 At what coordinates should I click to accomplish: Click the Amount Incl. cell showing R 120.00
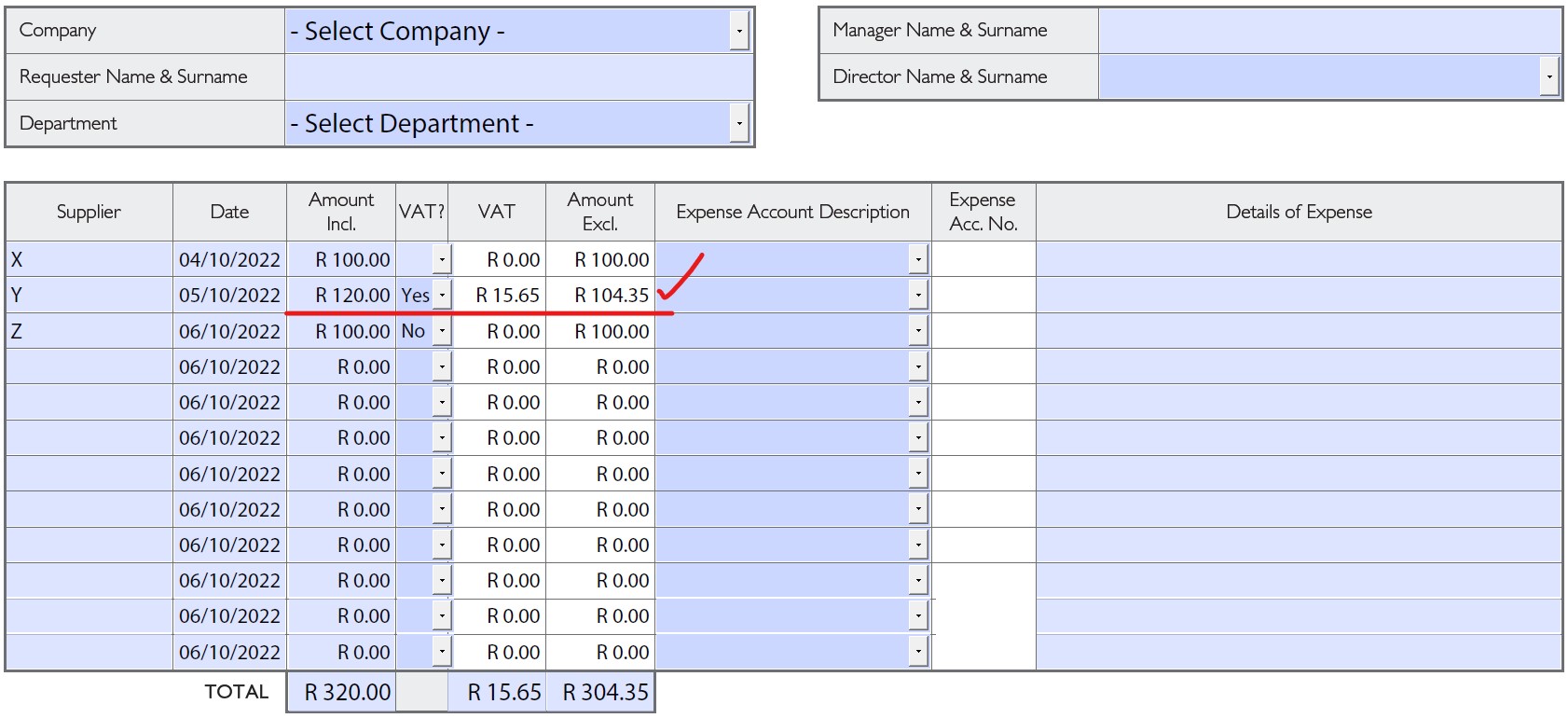pyautogui.click(x=341, y=296)
